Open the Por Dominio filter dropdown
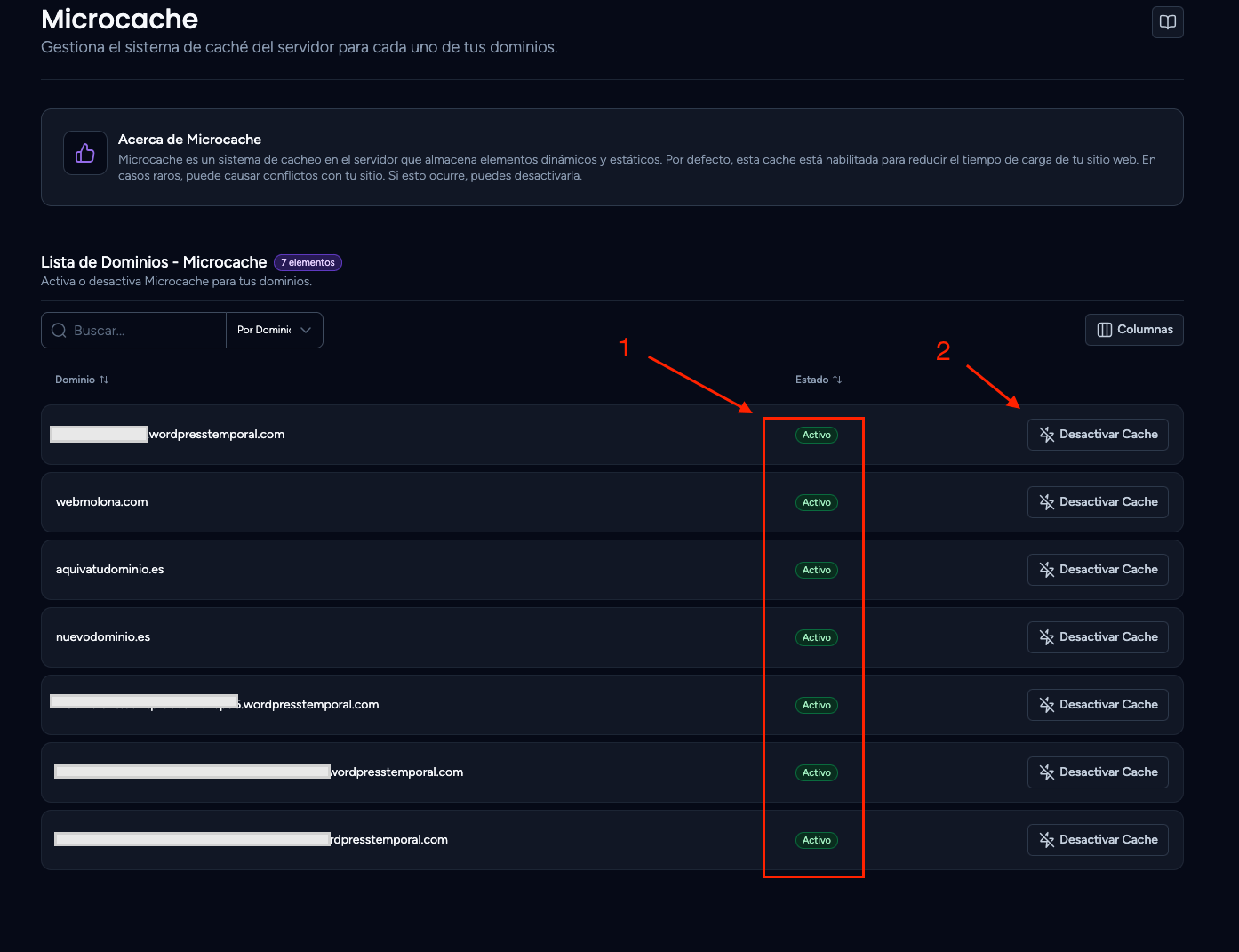 click(x=275, y=330)
